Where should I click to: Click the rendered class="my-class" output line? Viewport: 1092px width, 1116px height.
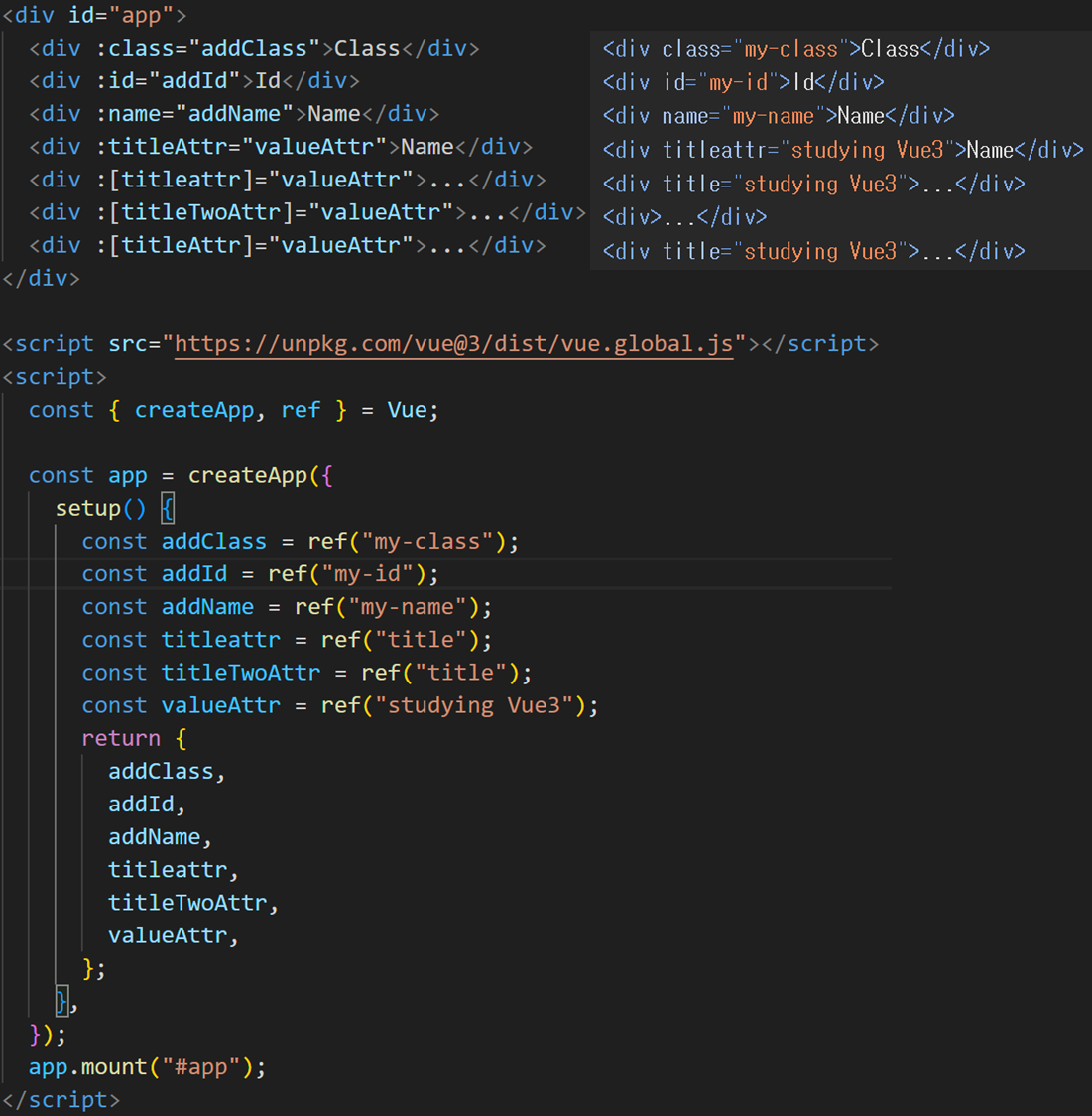click(796, 49)
